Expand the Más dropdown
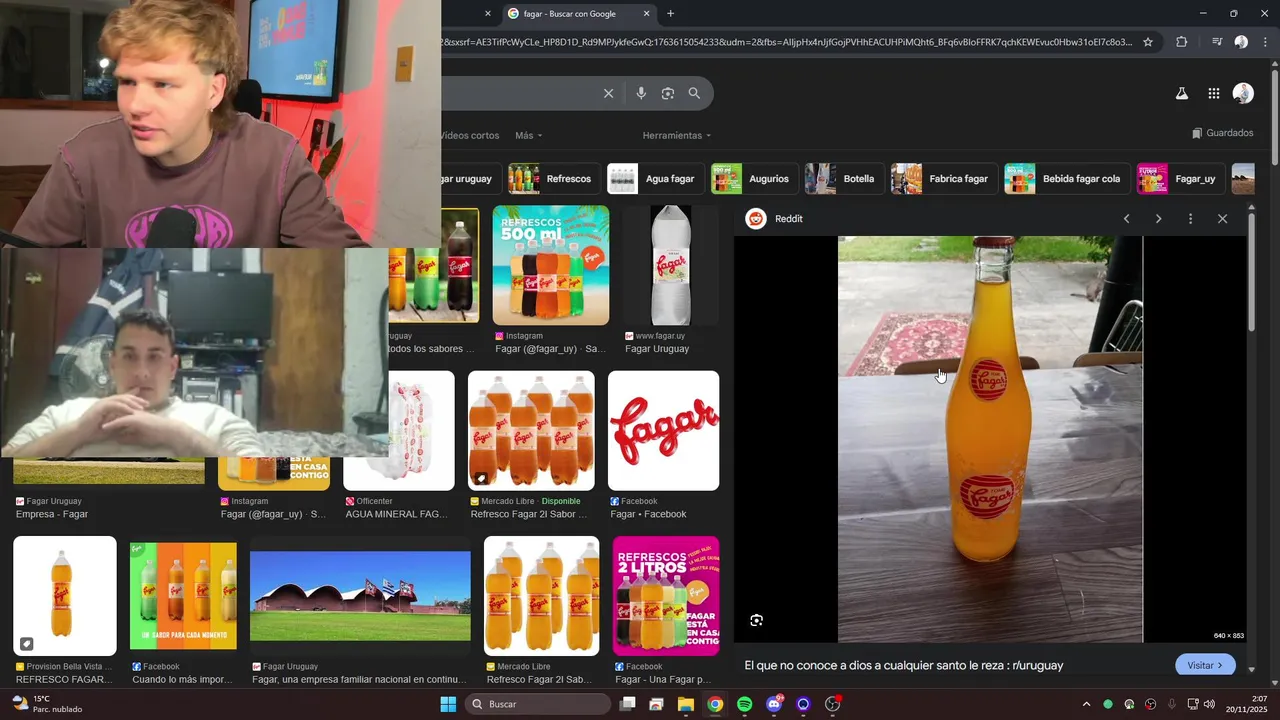 (528, 135)
